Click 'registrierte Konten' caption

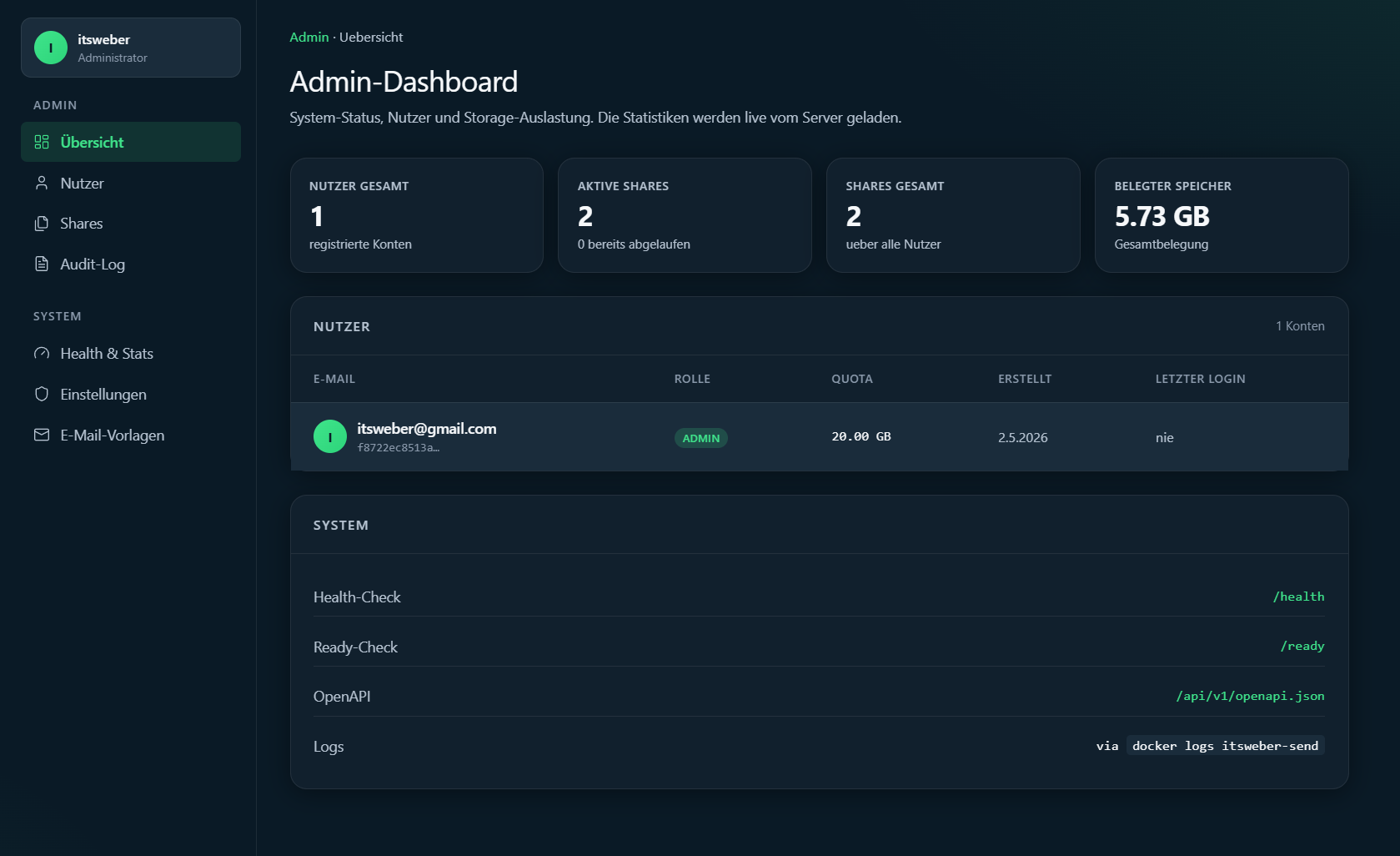coord(360,244)
